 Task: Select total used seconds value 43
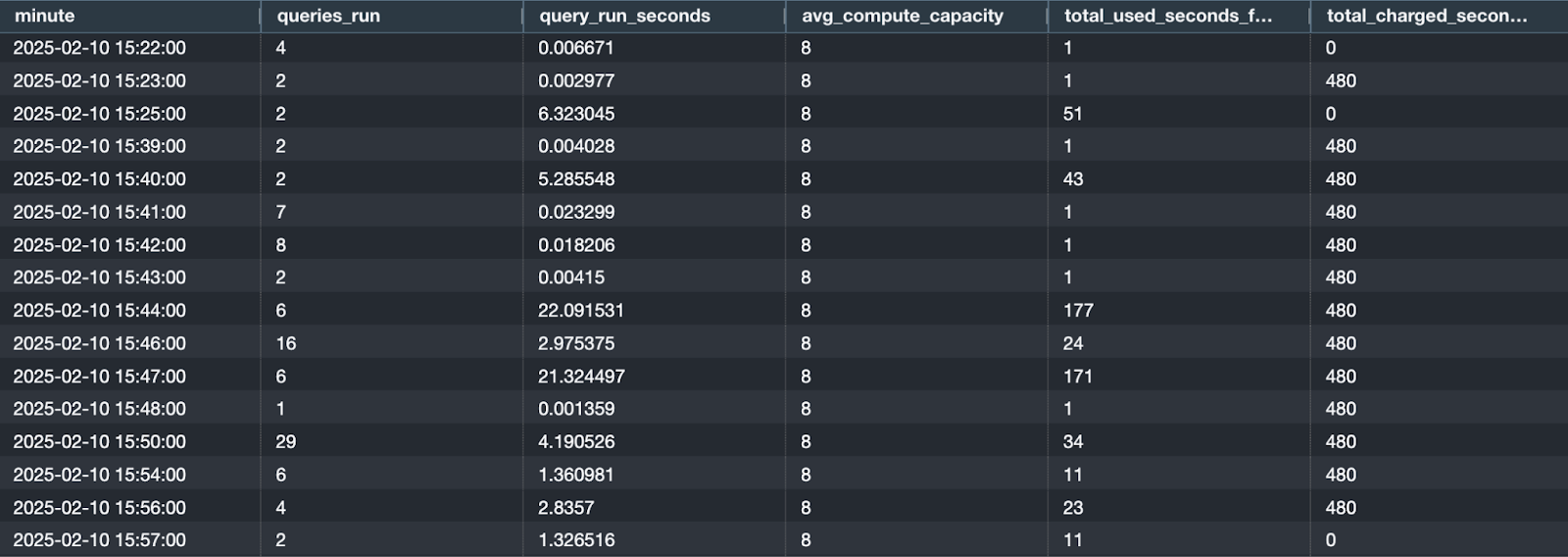(1073, 179)
